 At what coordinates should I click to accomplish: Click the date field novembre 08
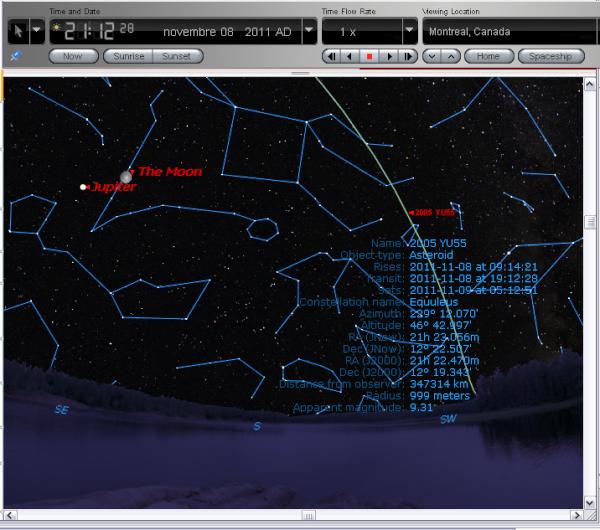point(198,32)
